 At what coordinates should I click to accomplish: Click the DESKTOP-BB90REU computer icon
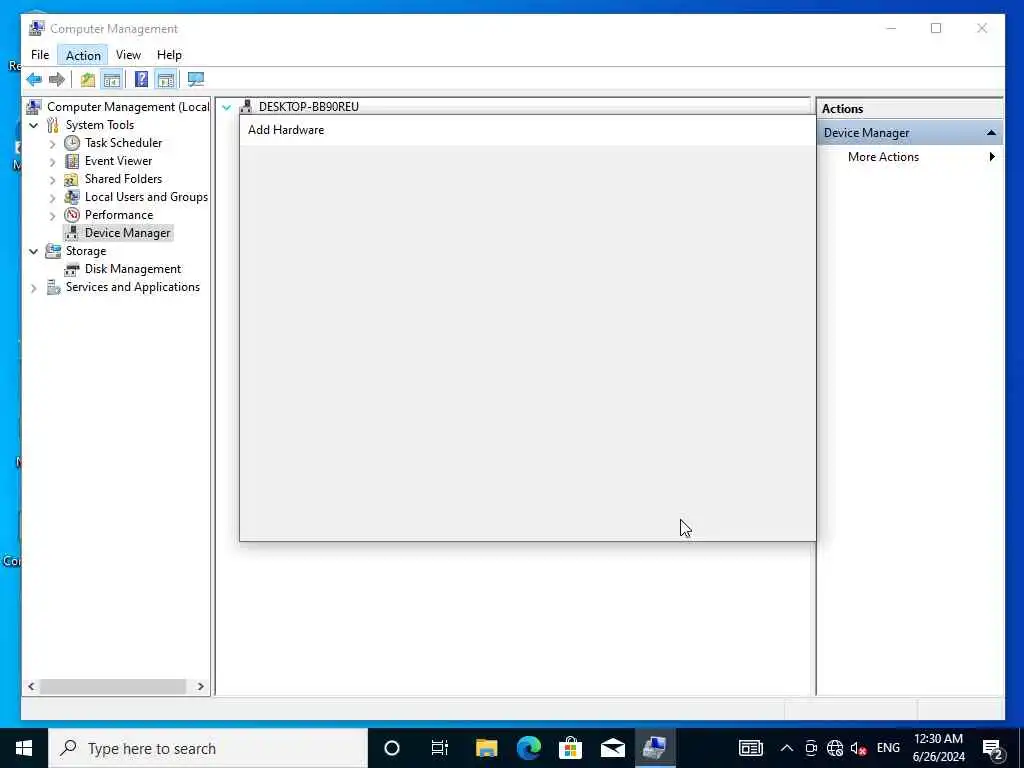click(x=246, y=106)
